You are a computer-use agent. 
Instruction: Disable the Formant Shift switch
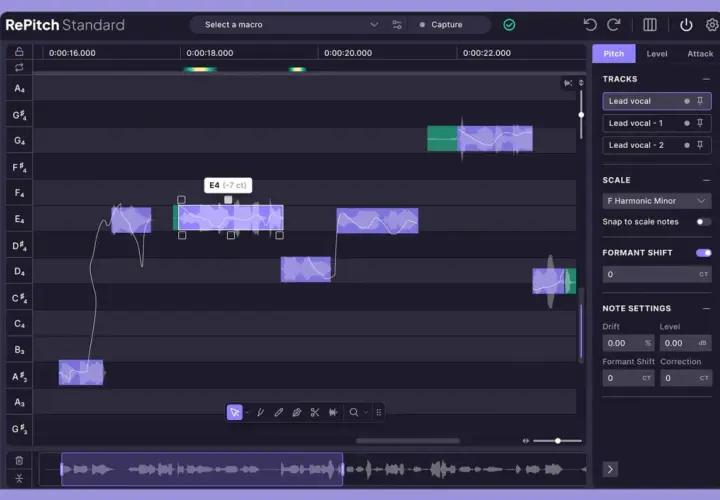[703, 253]
